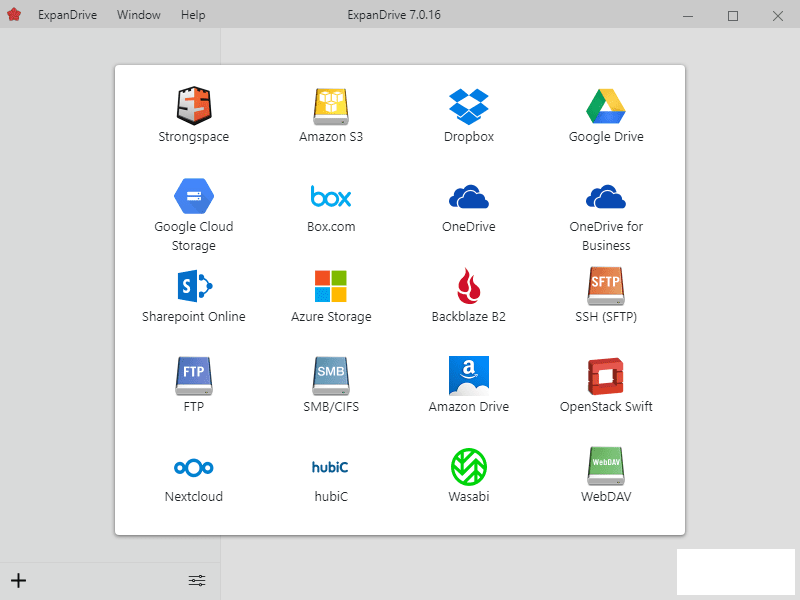Image resolution: width=800 pixels, height=600 pixels.
Task: Choose the Strongspace castle icon
Action: pyautogui.click(x=194, y=106)
